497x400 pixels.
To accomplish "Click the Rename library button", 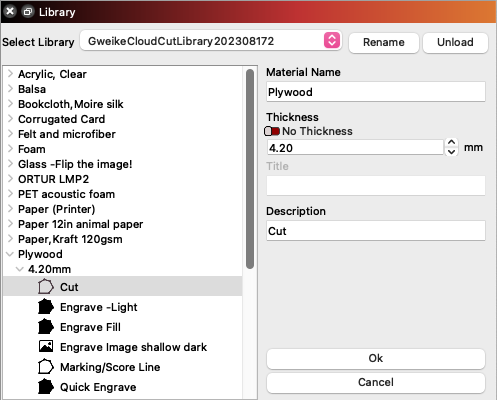I will point(384,42).
